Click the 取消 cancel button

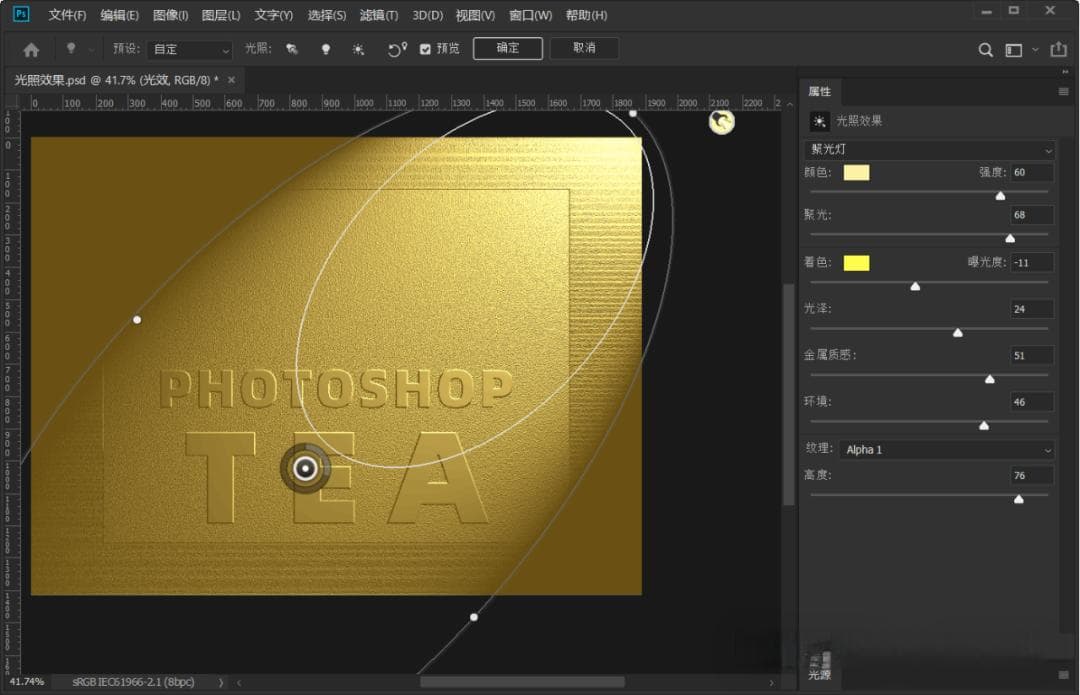click(584, 48)
